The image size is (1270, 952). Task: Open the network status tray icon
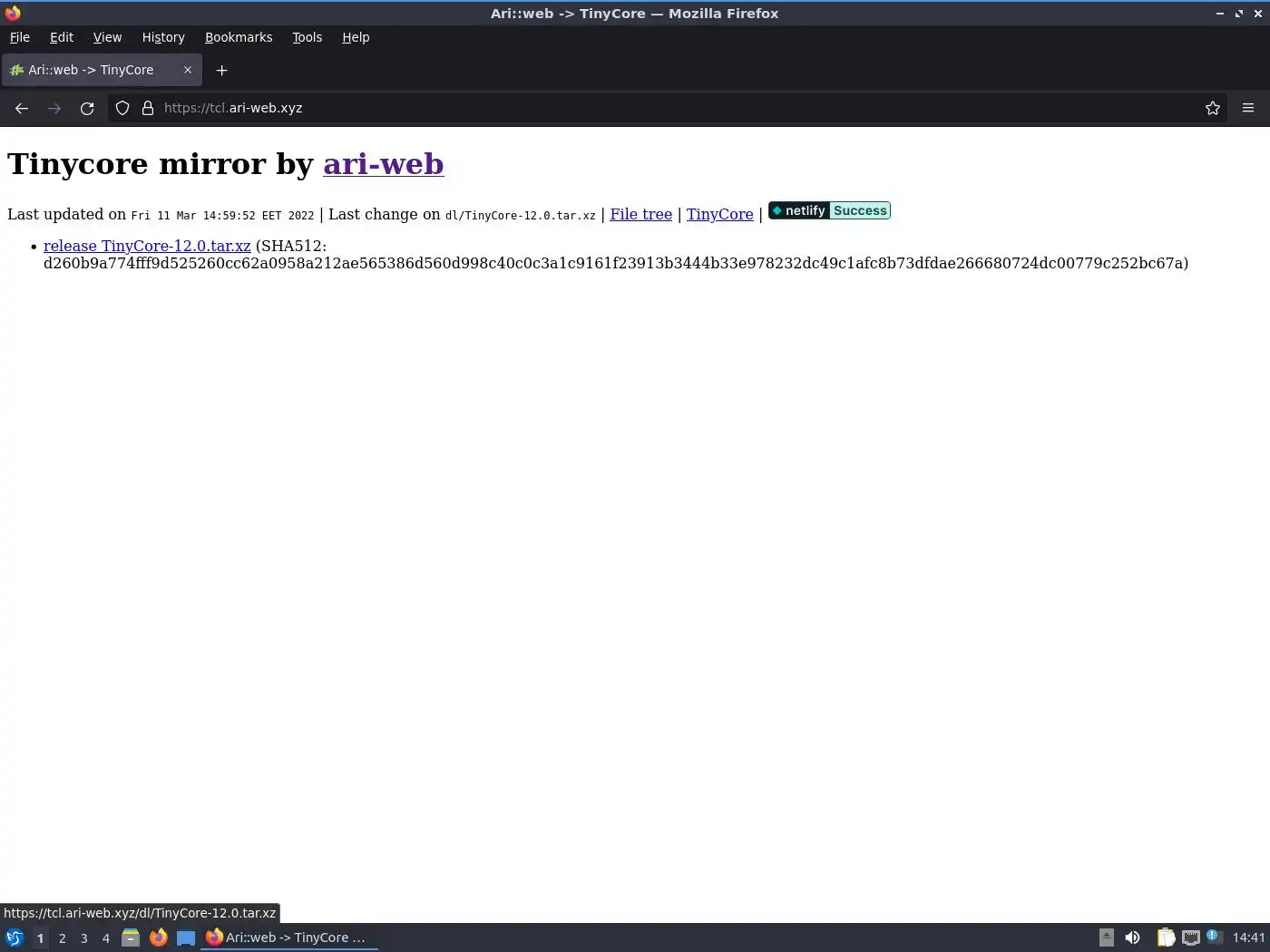[1190, 937]
